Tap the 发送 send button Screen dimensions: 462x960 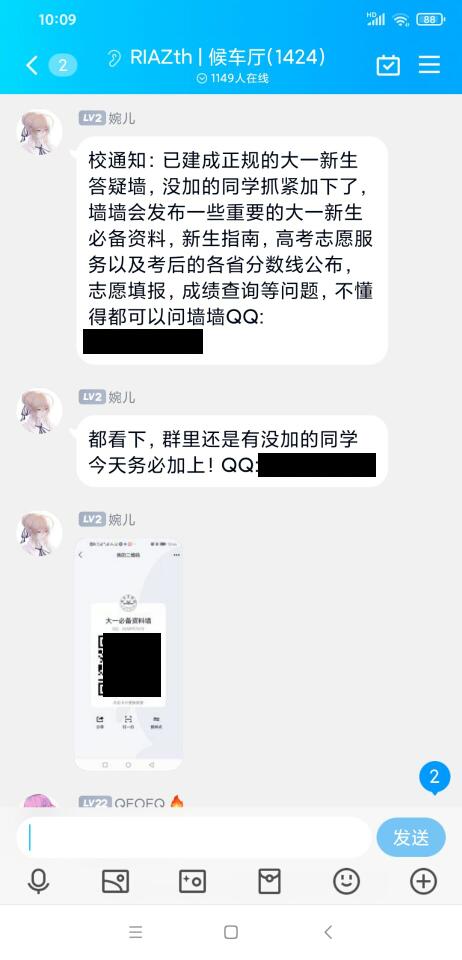click(411, 837)
